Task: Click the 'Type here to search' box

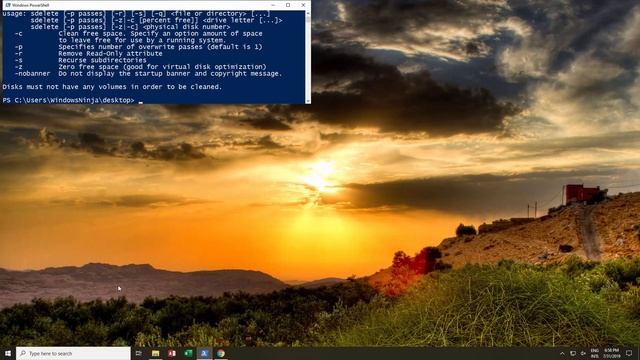Action: pos(73,353)
